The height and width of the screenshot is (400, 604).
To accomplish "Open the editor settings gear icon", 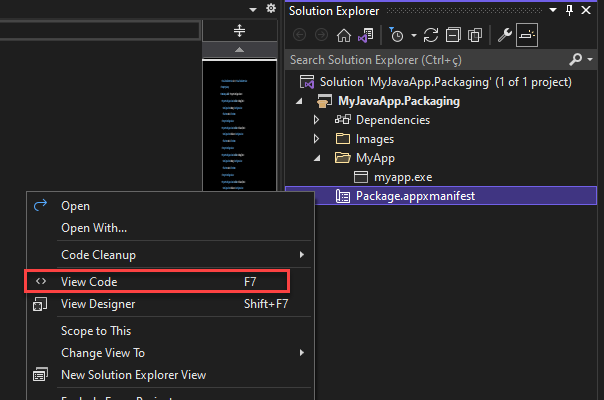I will click(271, 8).
